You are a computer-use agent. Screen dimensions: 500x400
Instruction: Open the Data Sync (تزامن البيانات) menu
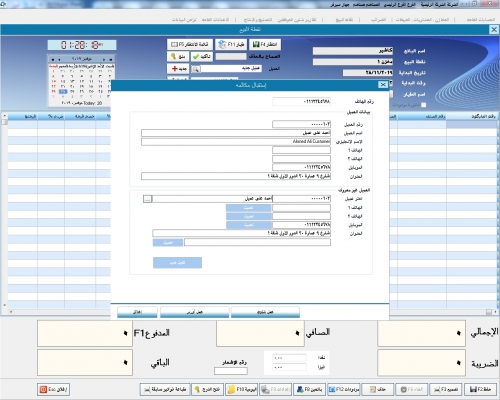pos(184,20)
